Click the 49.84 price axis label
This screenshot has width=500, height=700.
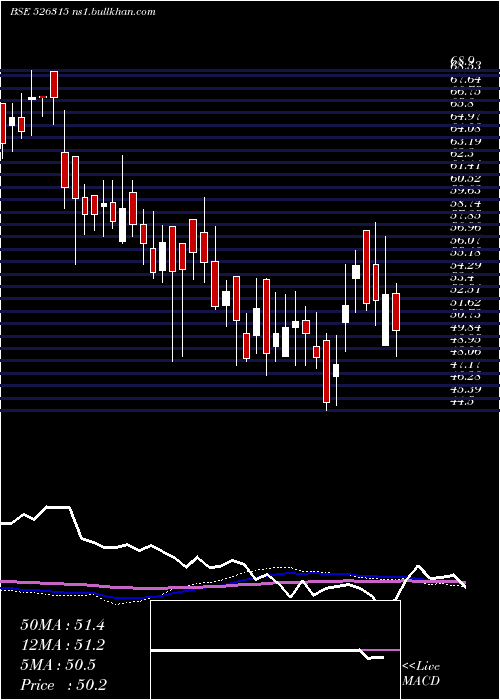[x=466, y=327]
